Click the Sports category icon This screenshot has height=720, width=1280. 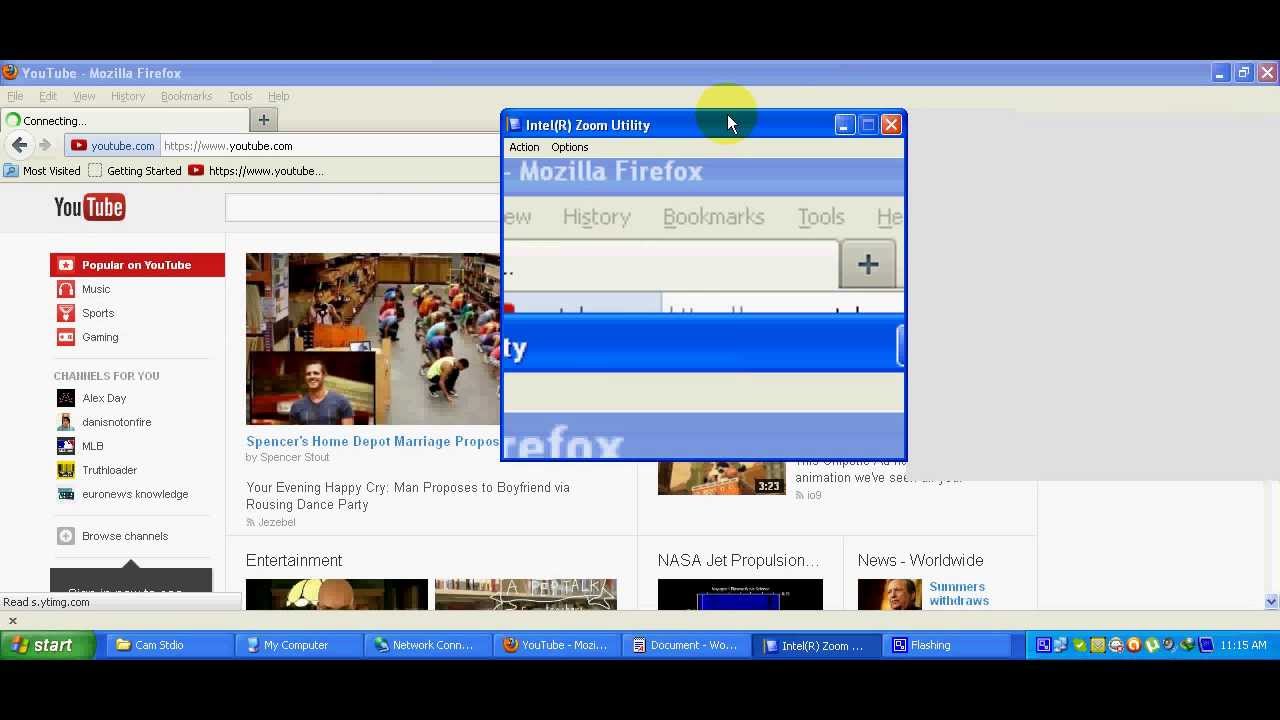pos(66,313)
